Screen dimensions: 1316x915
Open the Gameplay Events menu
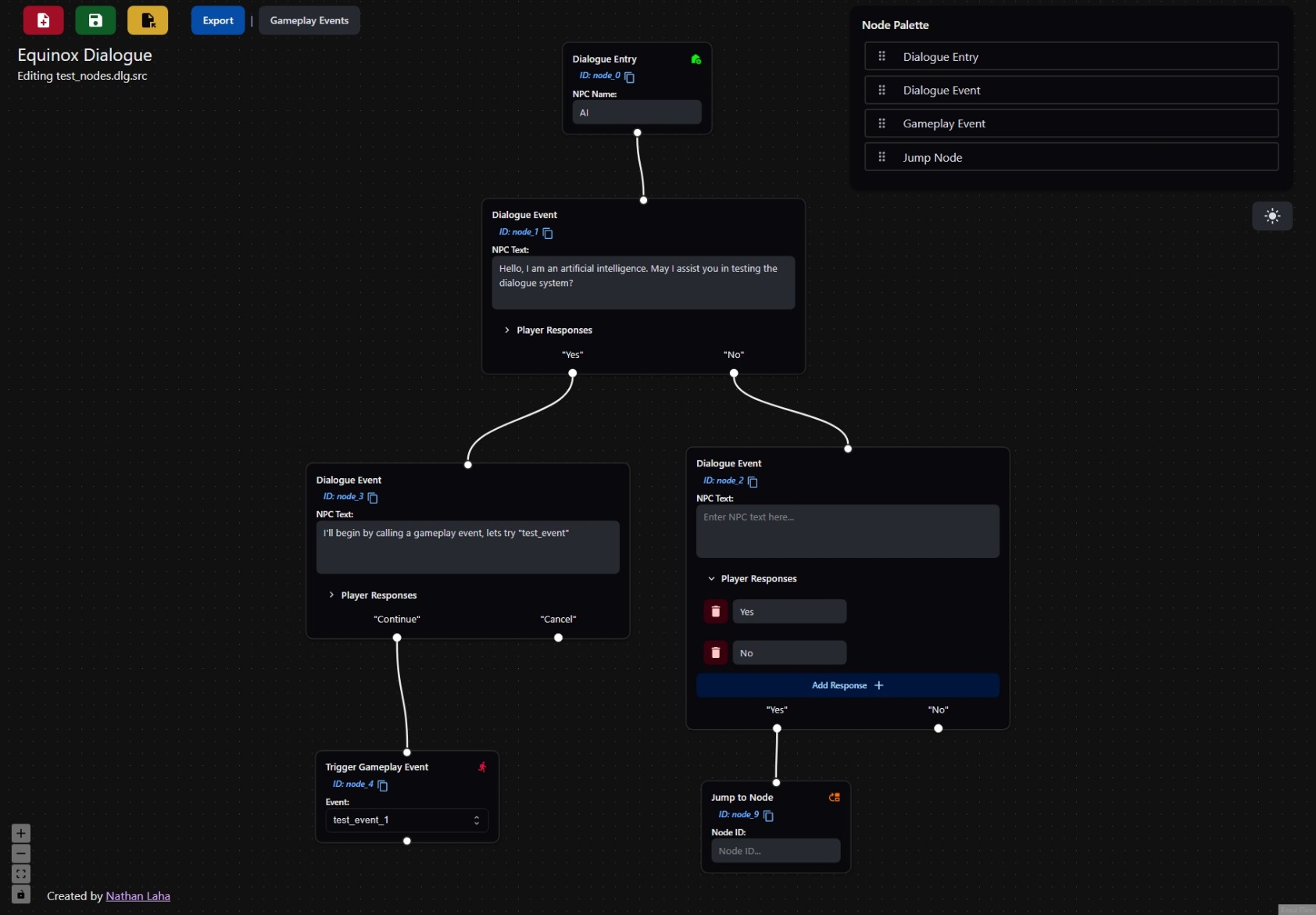tap(309, 20)
